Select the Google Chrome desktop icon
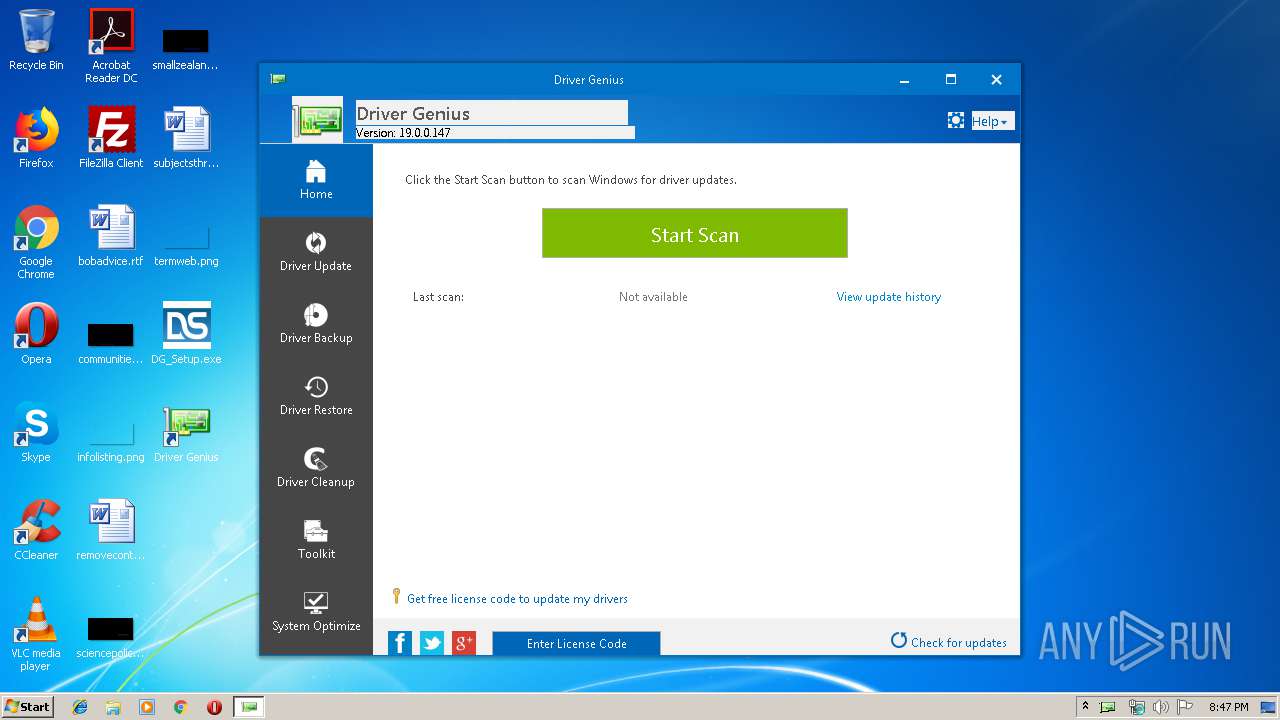Viewport: 1280px width, 720px height. tap(36, 242)
